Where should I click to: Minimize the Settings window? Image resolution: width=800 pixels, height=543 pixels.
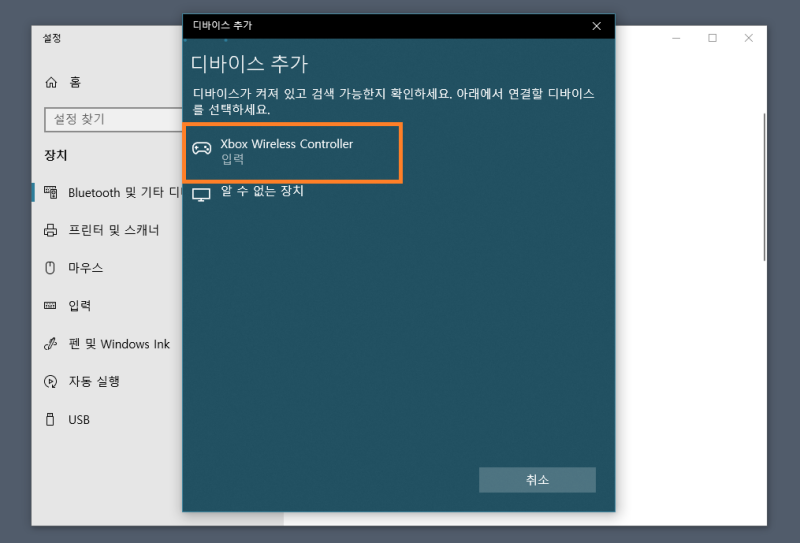[676, 38]
